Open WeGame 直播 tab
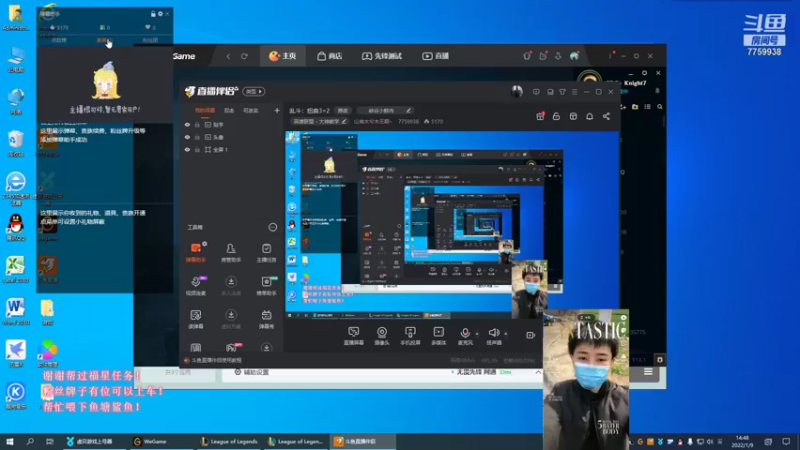The width and height of the screenshot is (800, 450). click(435, 56)
